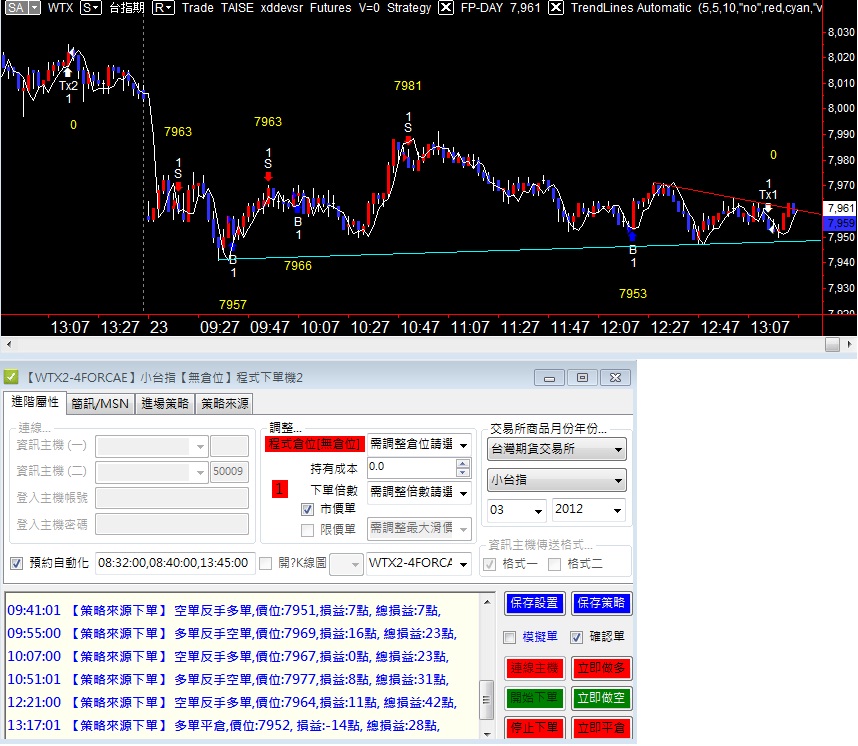Select the 09:55:00 log entry
Image resolution: width=858 pixels, height=746 pixels.
[232, 634]
